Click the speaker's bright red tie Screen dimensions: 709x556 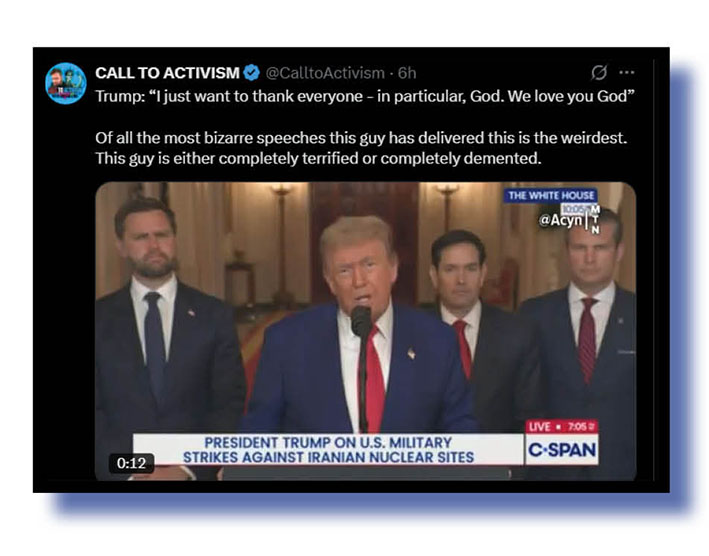pos(374,382)
